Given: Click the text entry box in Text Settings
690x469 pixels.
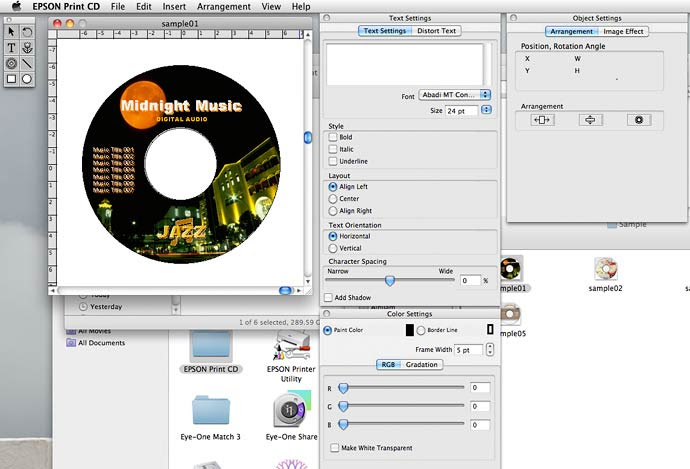Looking at the screenshot, I should [x=405, y=64].
